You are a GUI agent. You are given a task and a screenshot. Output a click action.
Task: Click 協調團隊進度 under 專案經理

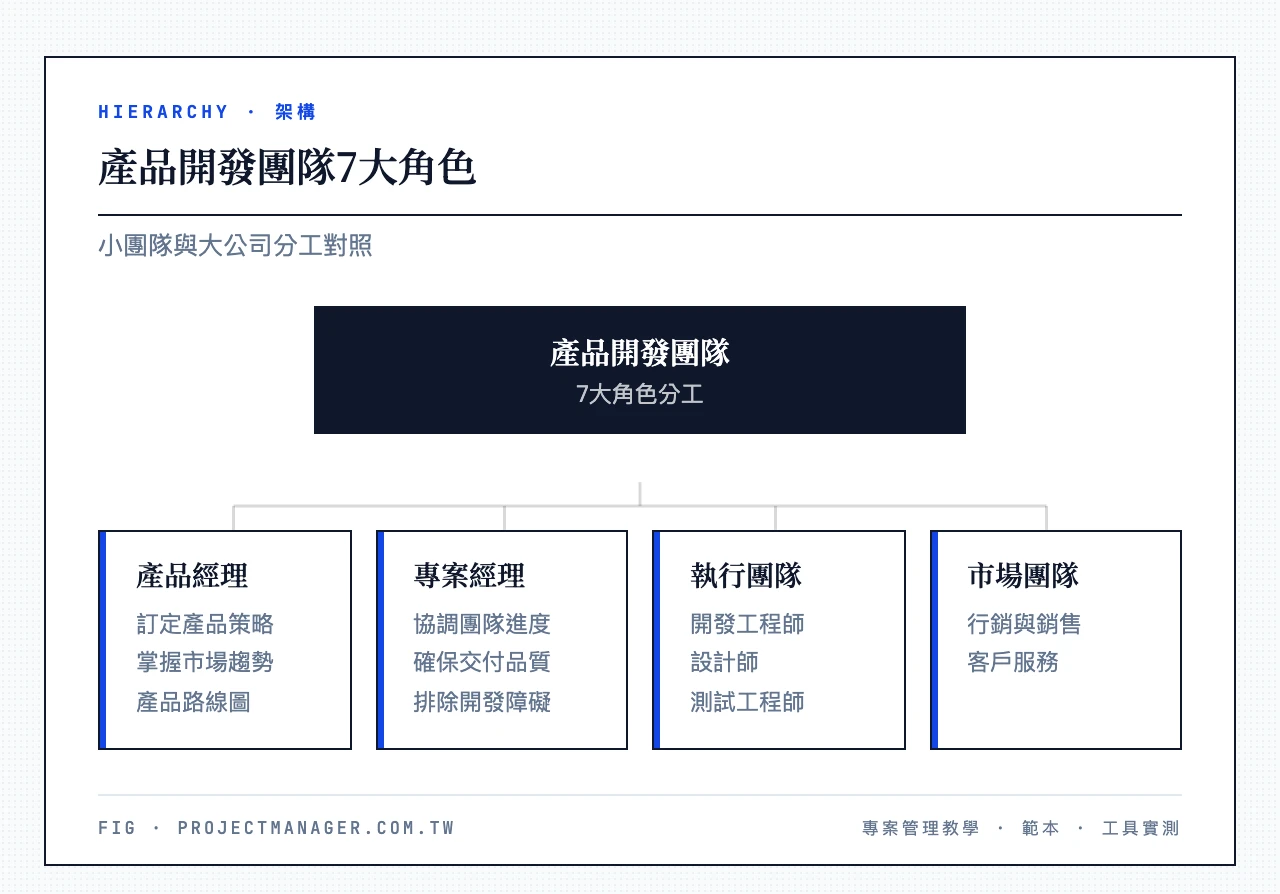click(x=482, y=624)
